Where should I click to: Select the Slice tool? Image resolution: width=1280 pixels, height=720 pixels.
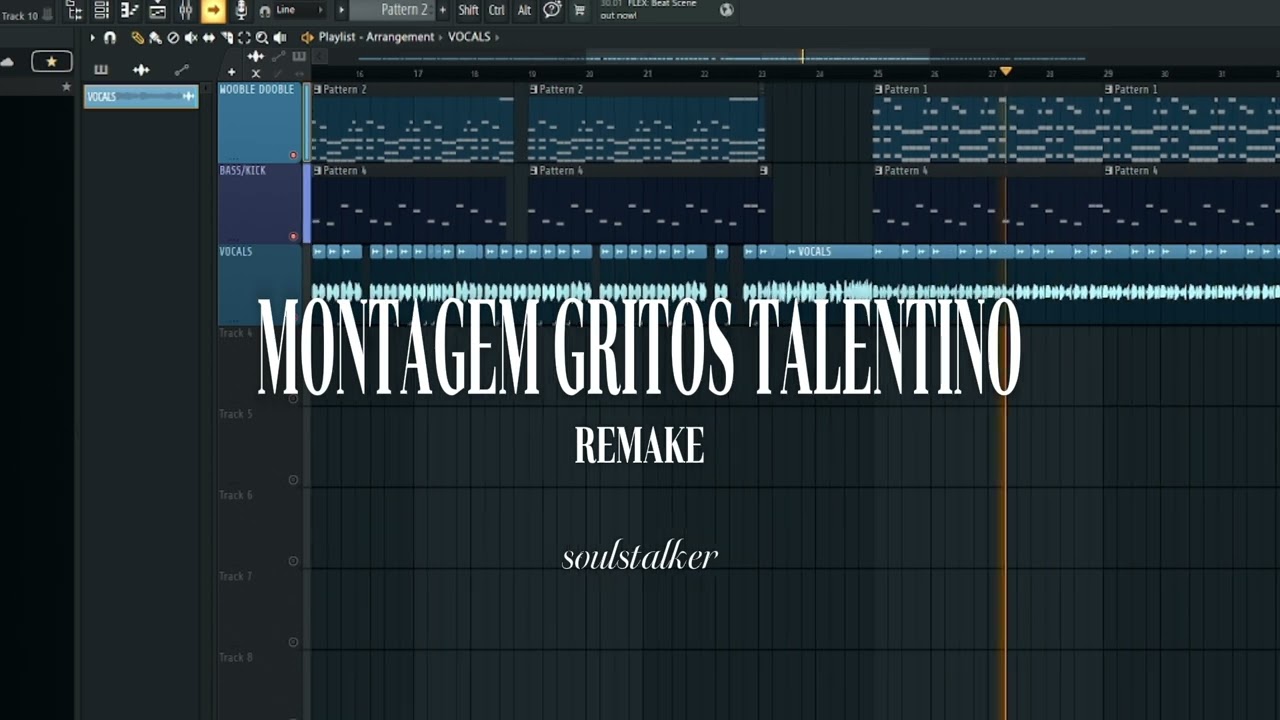click(x=227, y=38)
